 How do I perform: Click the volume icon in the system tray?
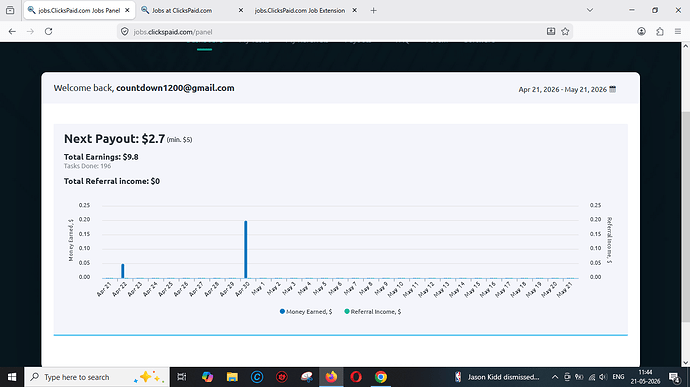pyautogui.click(x=603, y=377)
